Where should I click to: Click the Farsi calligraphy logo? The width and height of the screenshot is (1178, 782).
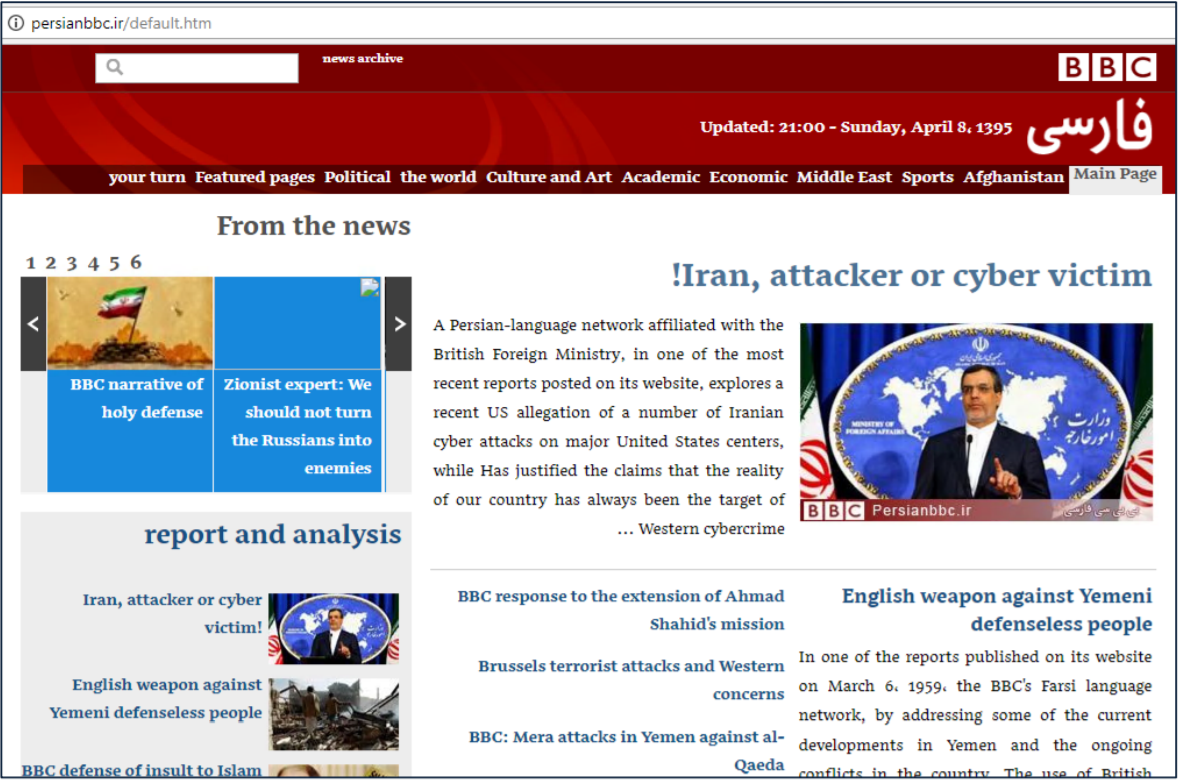pos(1090,126)
